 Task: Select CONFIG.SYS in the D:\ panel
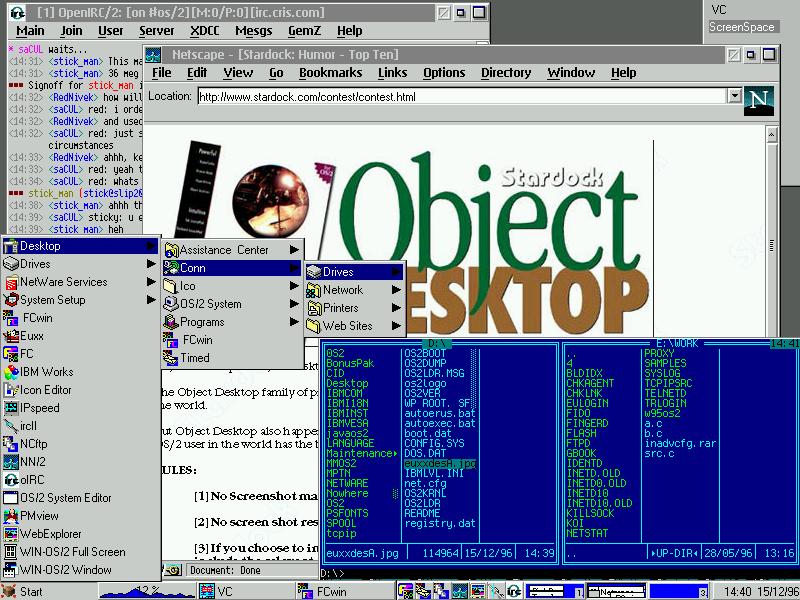coord(434,443)
